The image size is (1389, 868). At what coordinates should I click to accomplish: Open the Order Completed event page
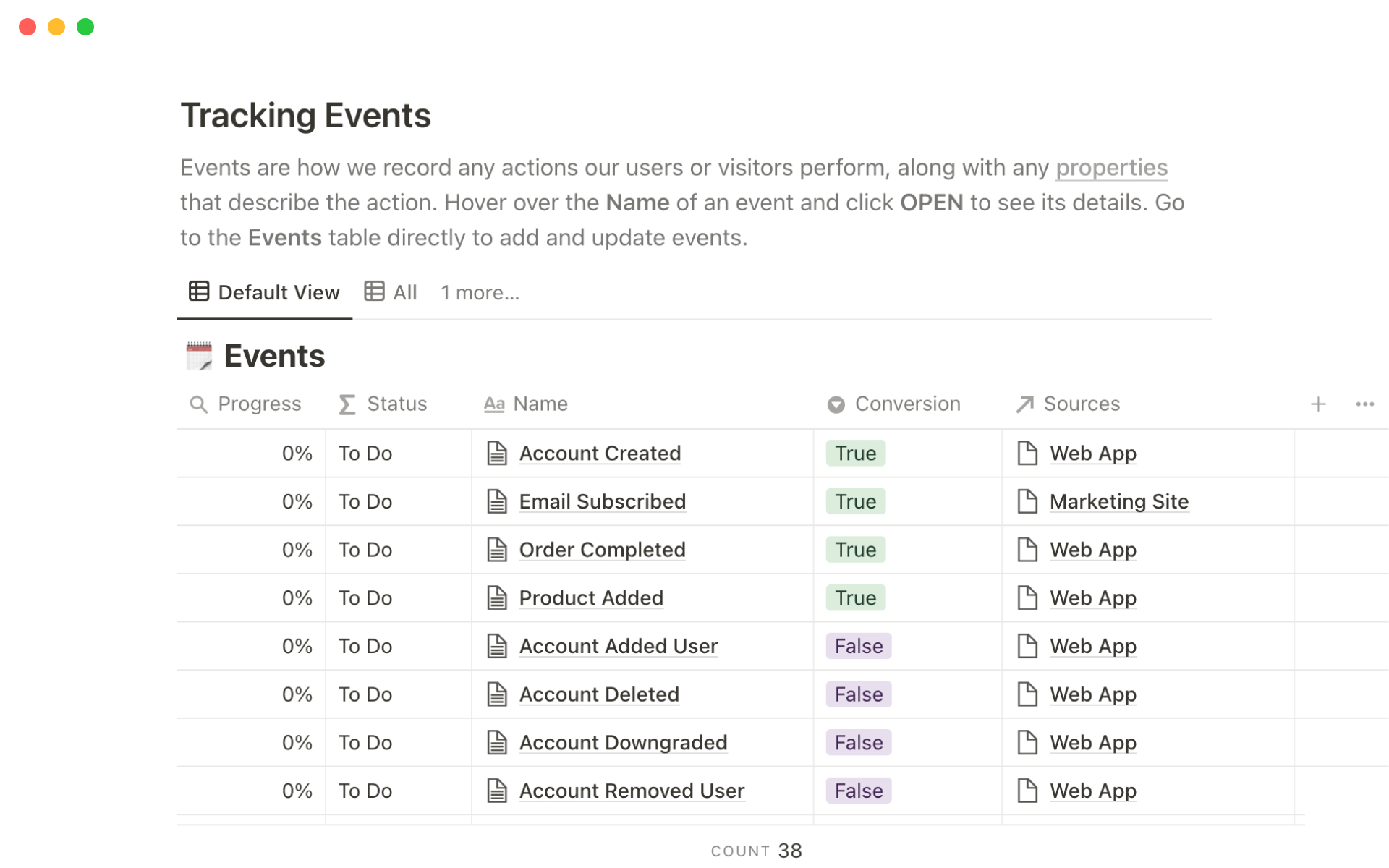[x=602, y=550]
